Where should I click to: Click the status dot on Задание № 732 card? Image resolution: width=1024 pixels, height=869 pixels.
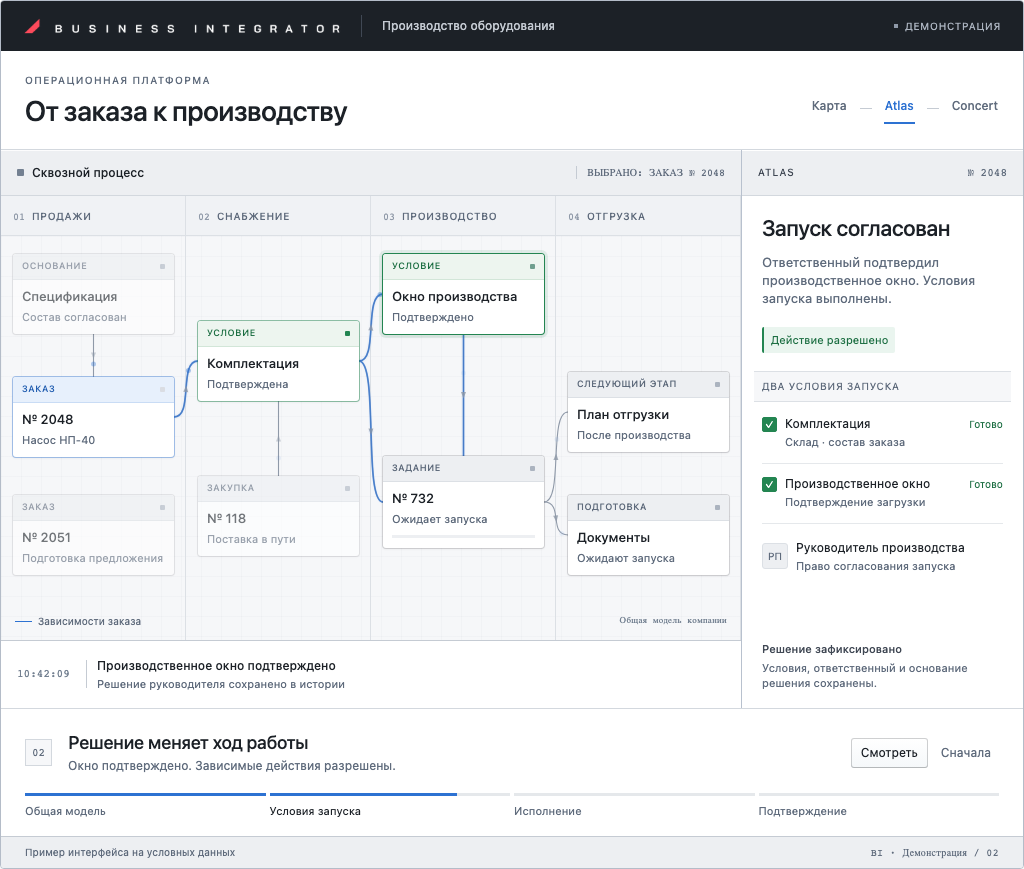tap(532, 469)
